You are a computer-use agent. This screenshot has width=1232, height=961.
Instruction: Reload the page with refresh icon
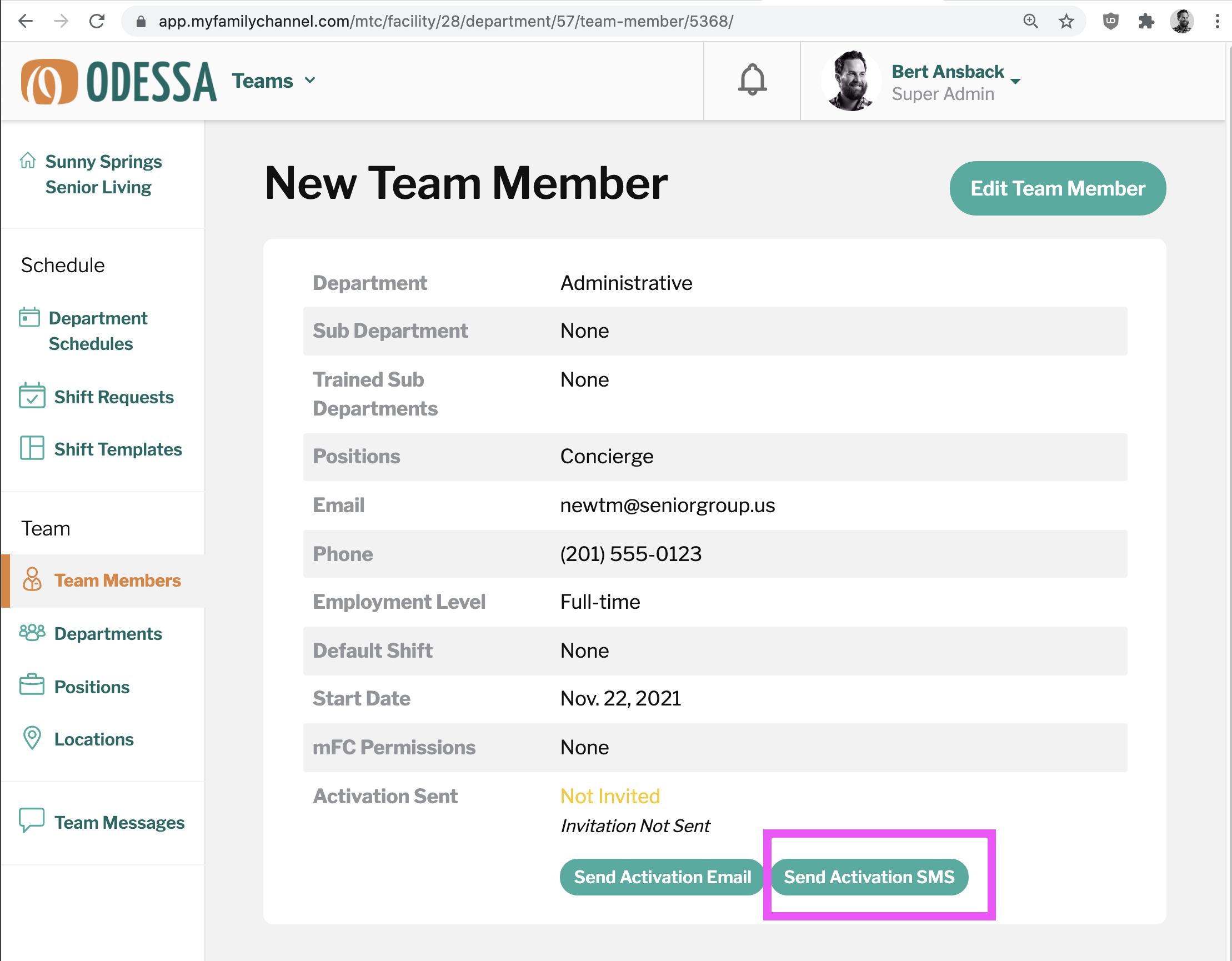(97, 22)
